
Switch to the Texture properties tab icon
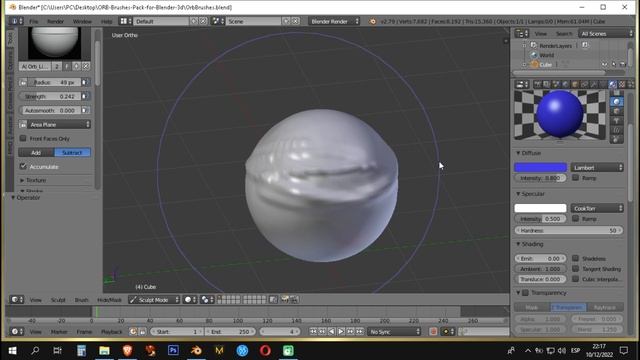pos(622,84)
